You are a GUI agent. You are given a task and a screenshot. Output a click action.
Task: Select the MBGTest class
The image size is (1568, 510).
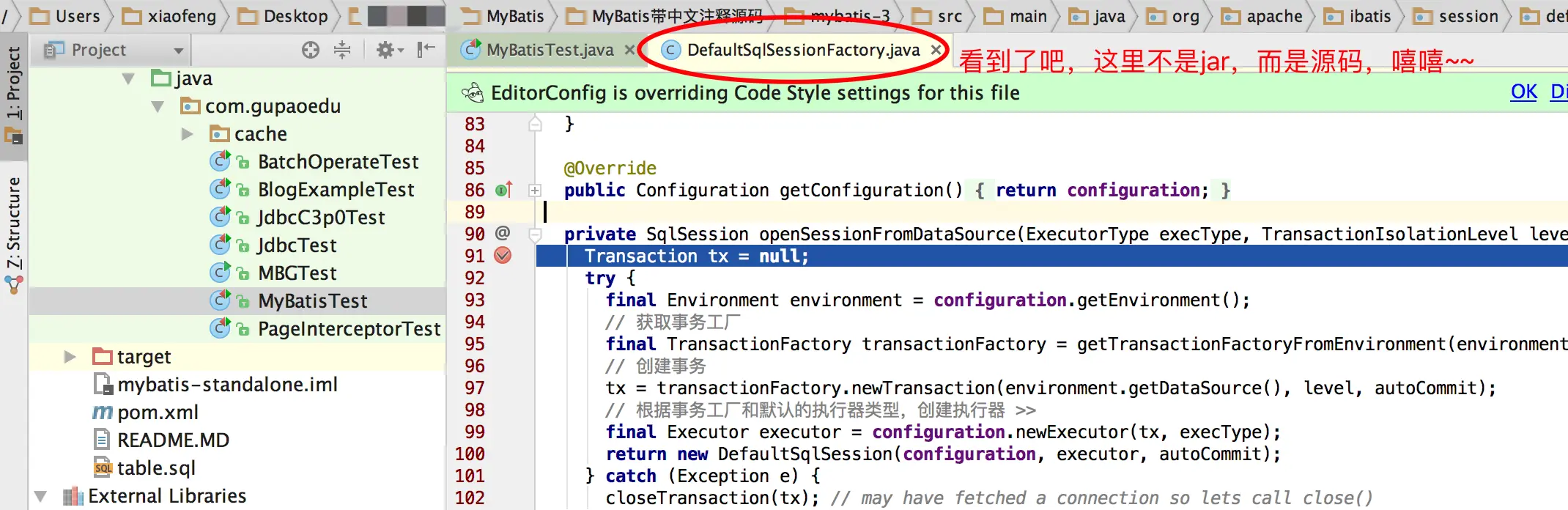point(297,273)
